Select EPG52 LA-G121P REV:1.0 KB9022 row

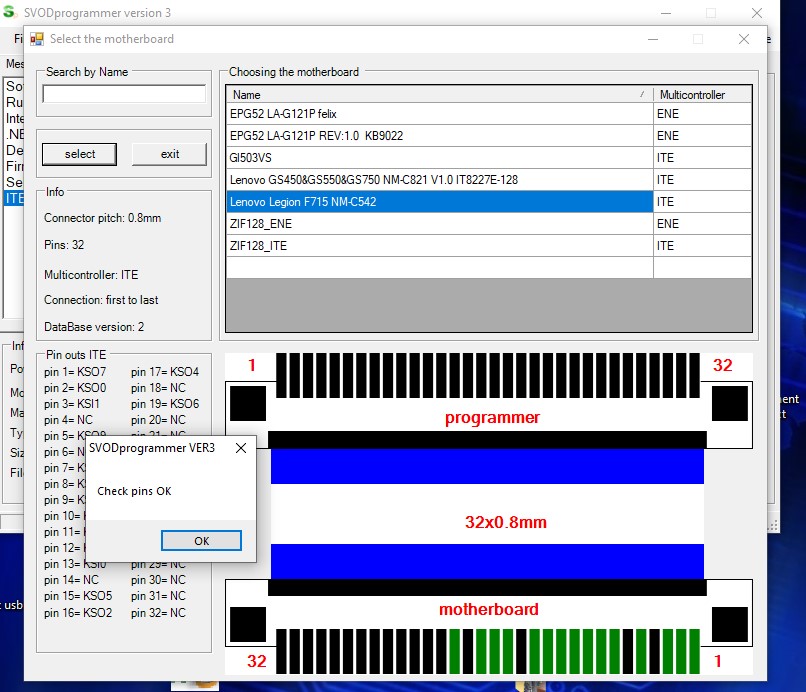click(x=439, y=136)
